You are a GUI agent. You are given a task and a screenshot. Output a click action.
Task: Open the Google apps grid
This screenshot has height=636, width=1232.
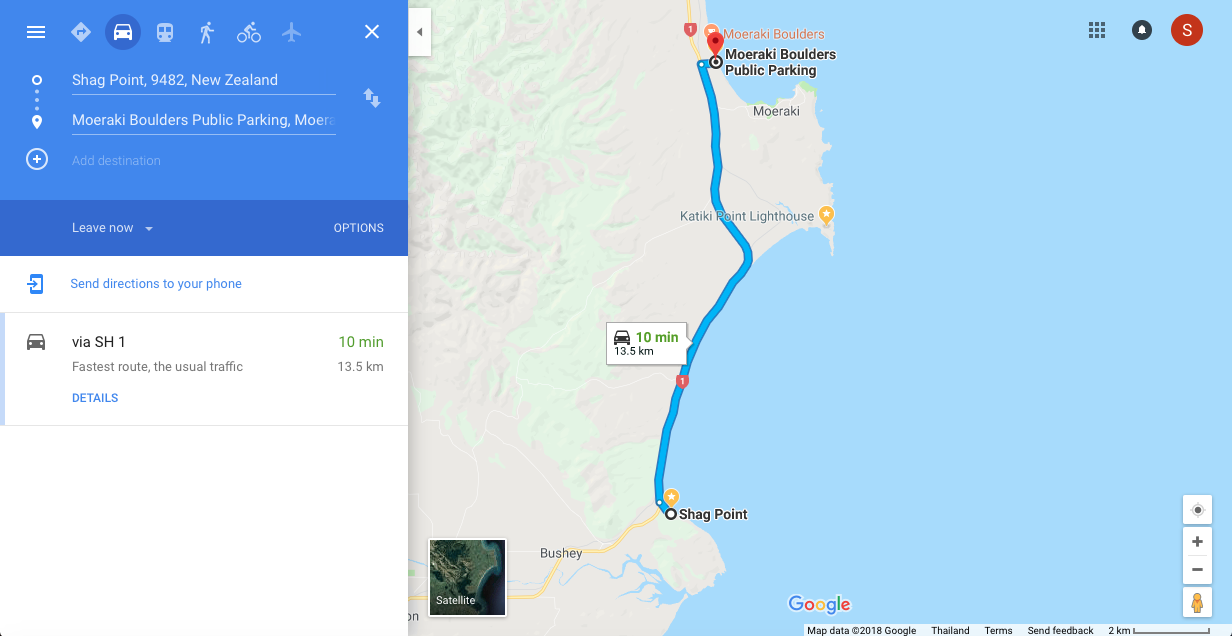pos(1097,30)
